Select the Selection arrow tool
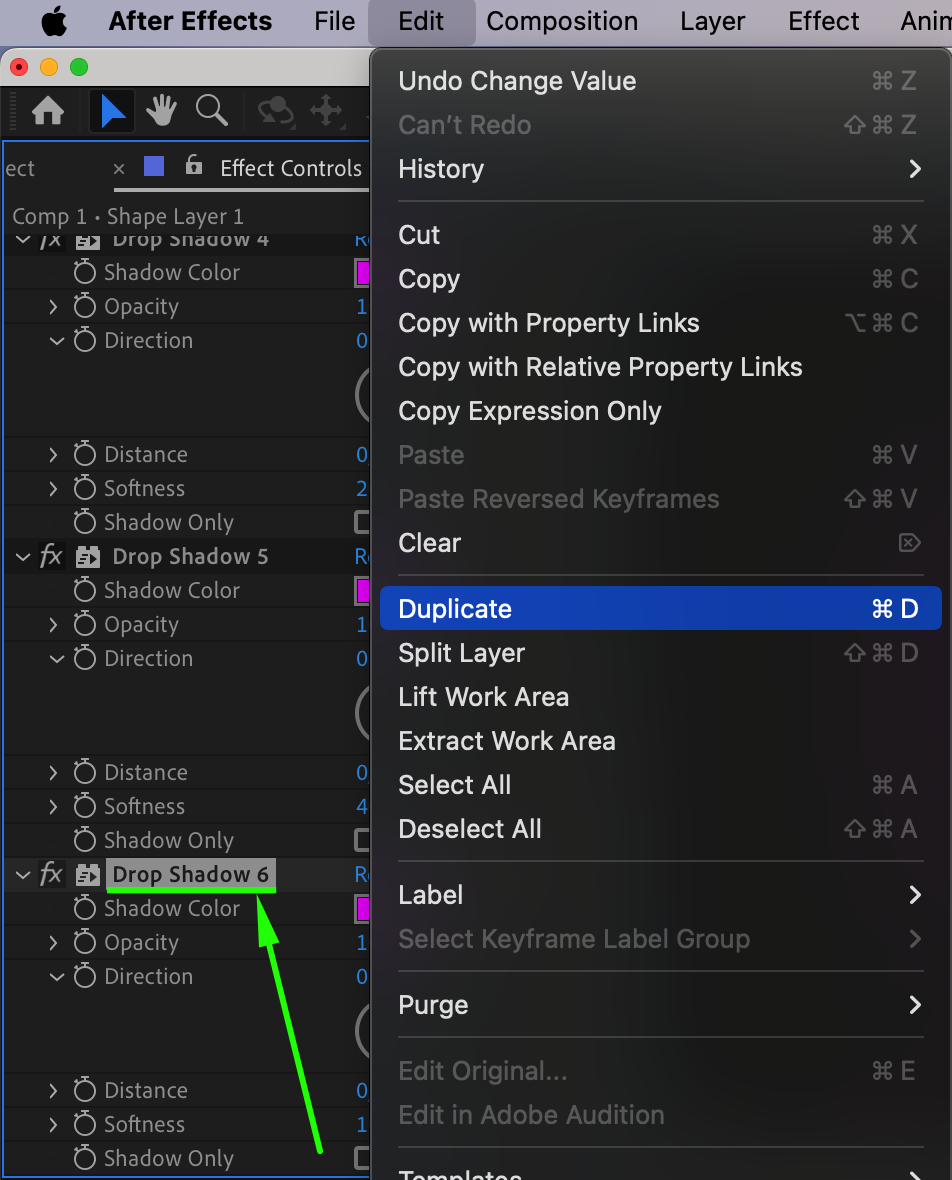 click(113, 111)
